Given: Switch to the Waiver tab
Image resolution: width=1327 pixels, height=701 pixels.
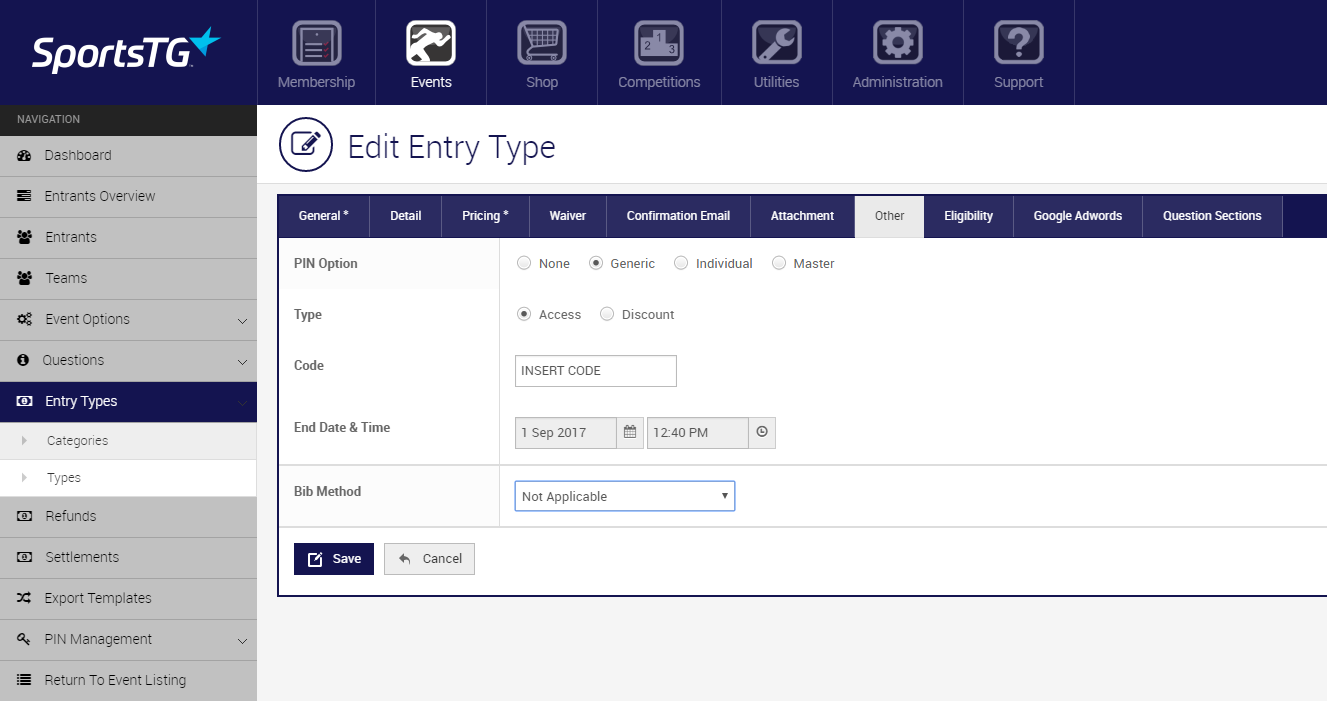Looking at the screenshot, I should (x=568, y=216).
